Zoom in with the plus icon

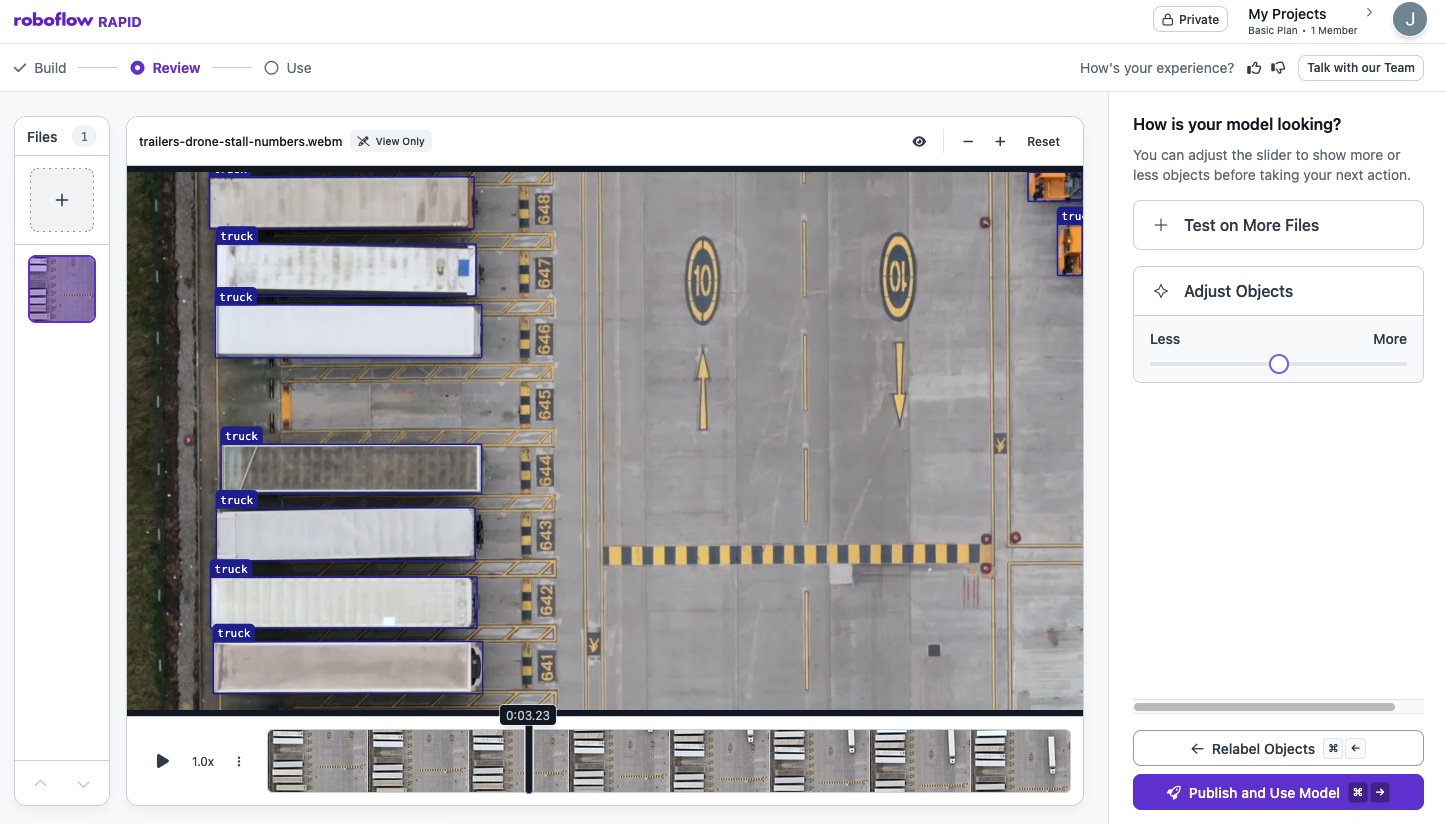click(1000, 142)
